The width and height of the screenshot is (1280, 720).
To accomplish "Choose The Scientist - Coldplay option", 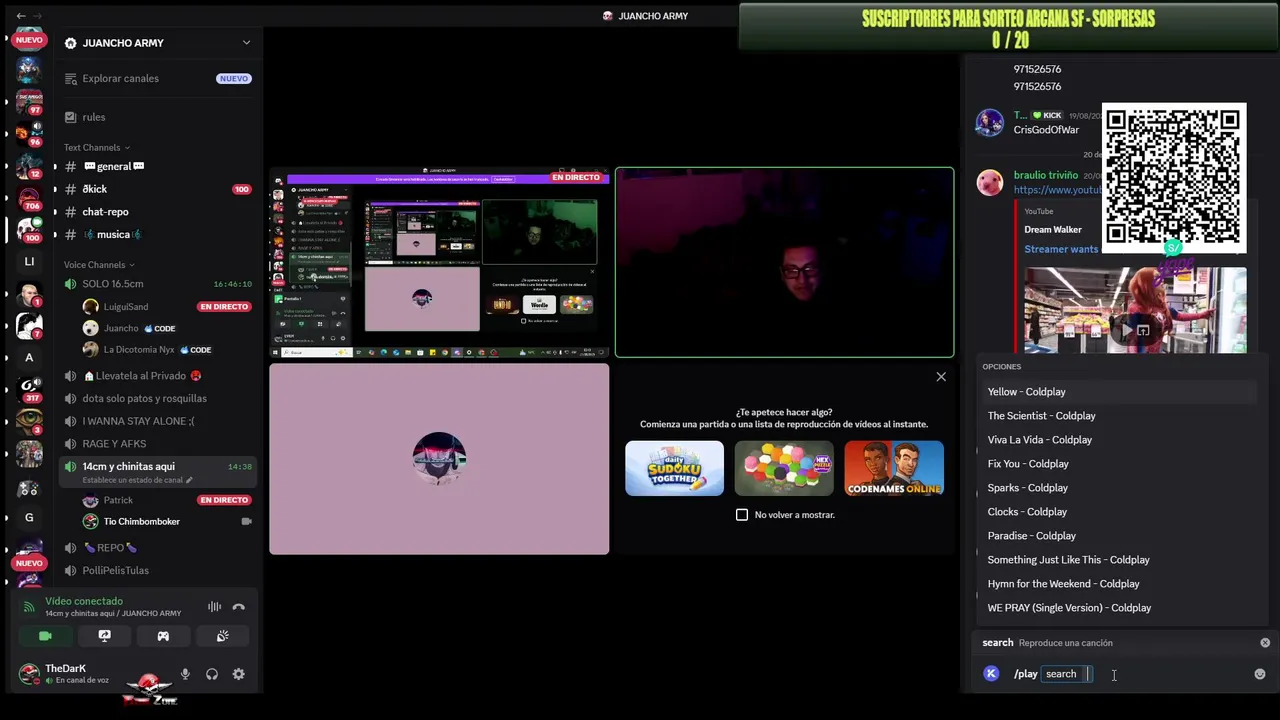I will 1120,416.
